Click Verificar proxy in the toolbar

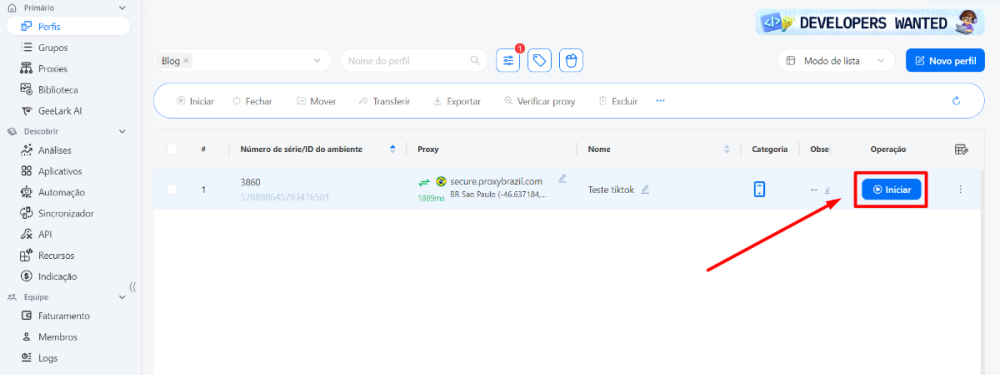click(540, 101)
